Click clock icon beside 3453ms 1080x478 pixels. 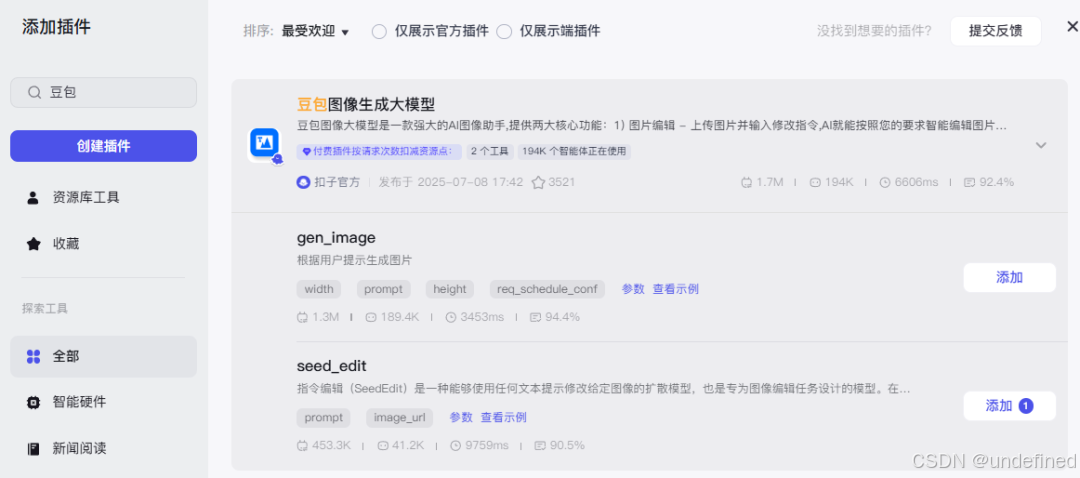click(451, 318)
